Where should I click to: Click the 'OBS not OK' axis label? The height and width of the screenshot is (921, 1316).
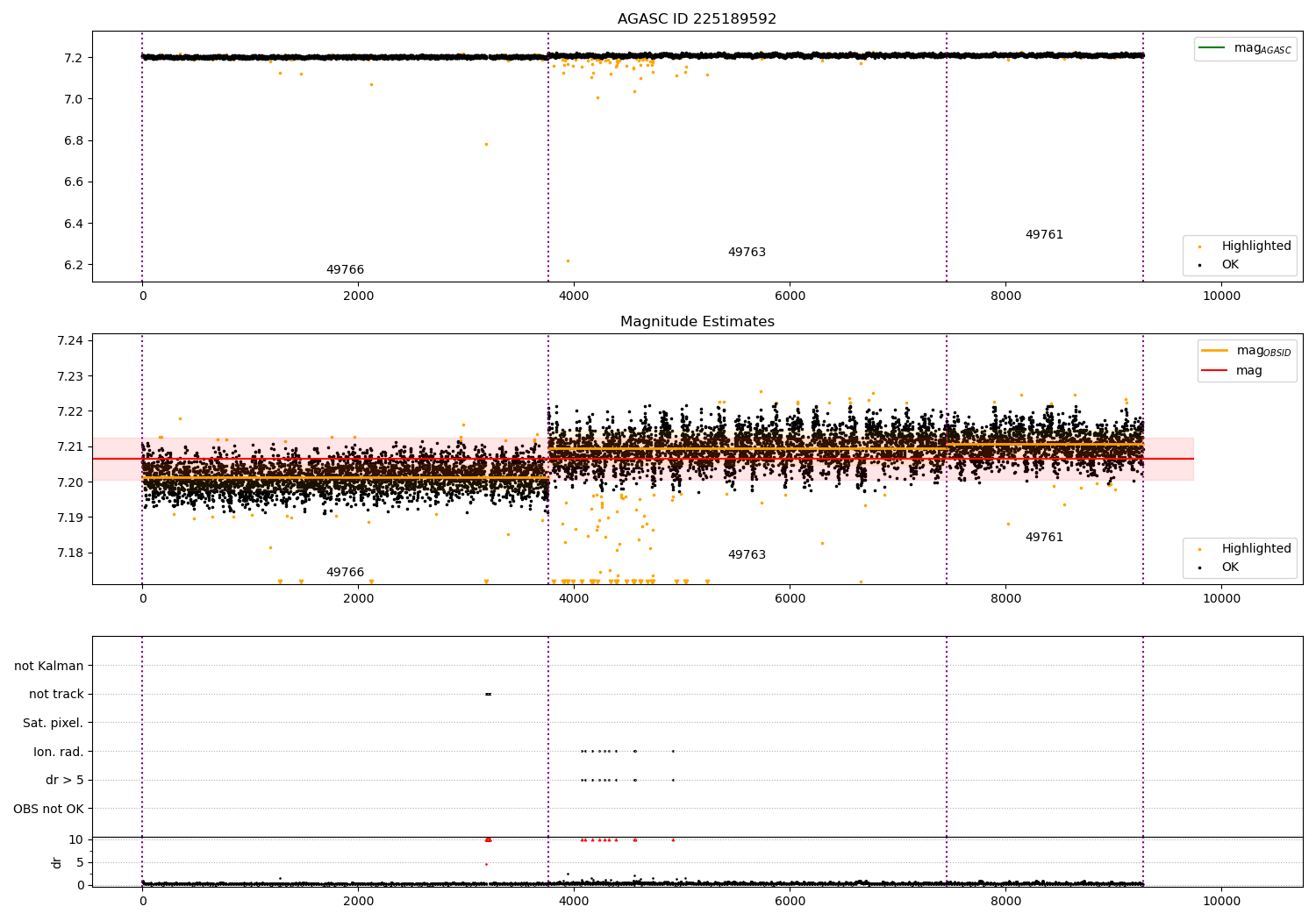click(x=48, y=810)
